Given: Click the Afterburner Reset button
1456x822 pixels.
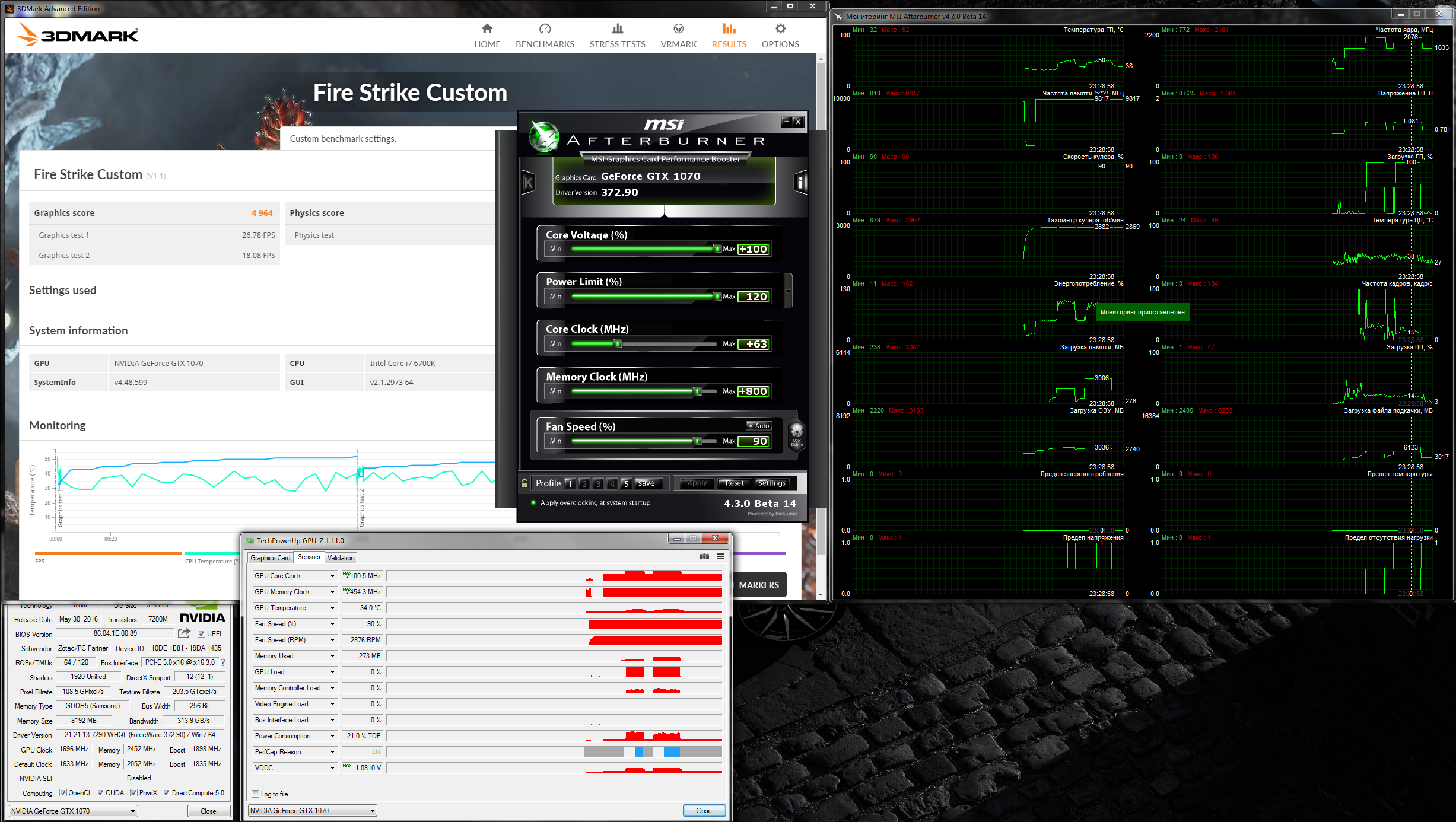Looking at the screenshot, I should pyautogui.click(x=734, y=483).
